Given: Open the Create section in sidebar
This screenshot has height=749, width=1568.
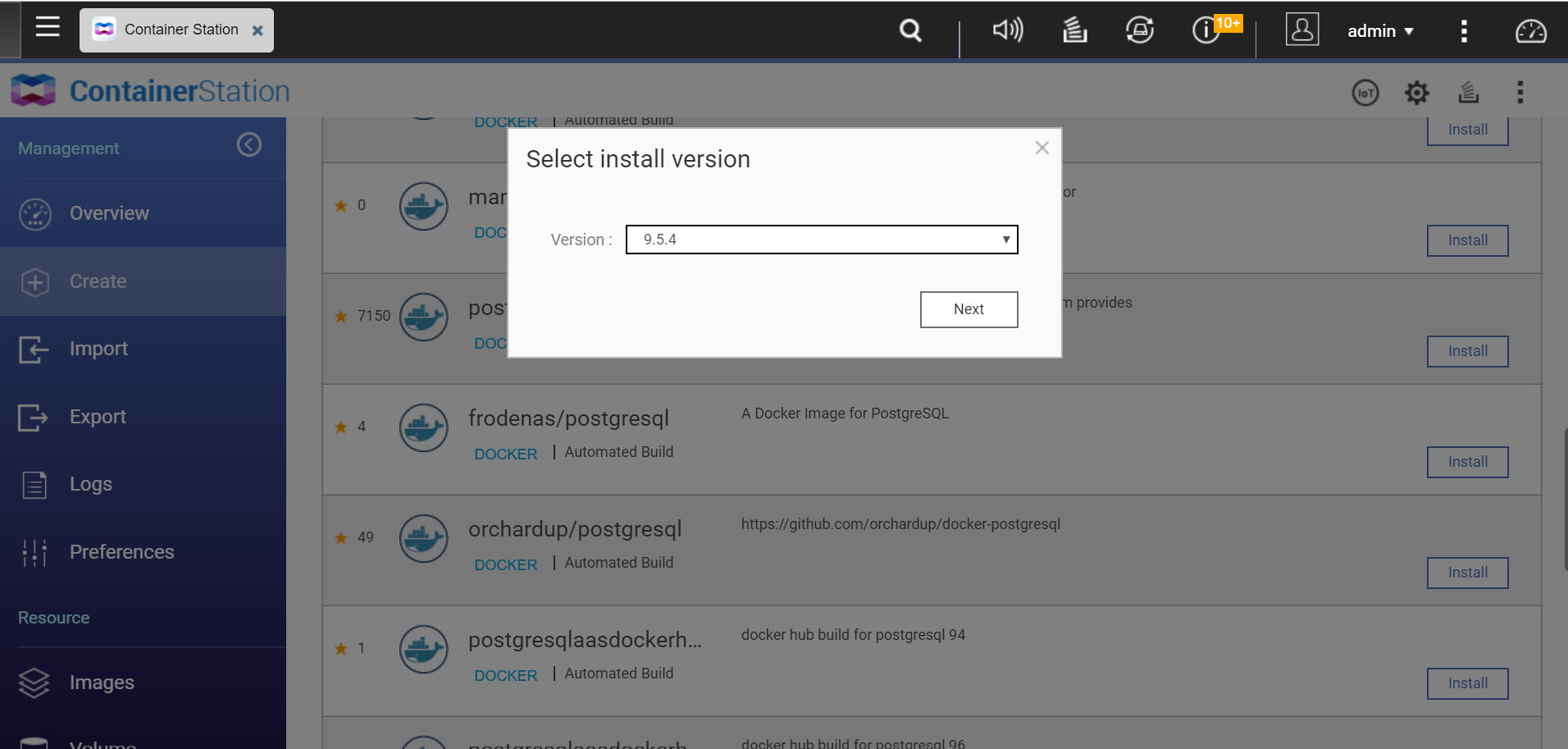Looking at the screenshot, I should tap(143, 281).
